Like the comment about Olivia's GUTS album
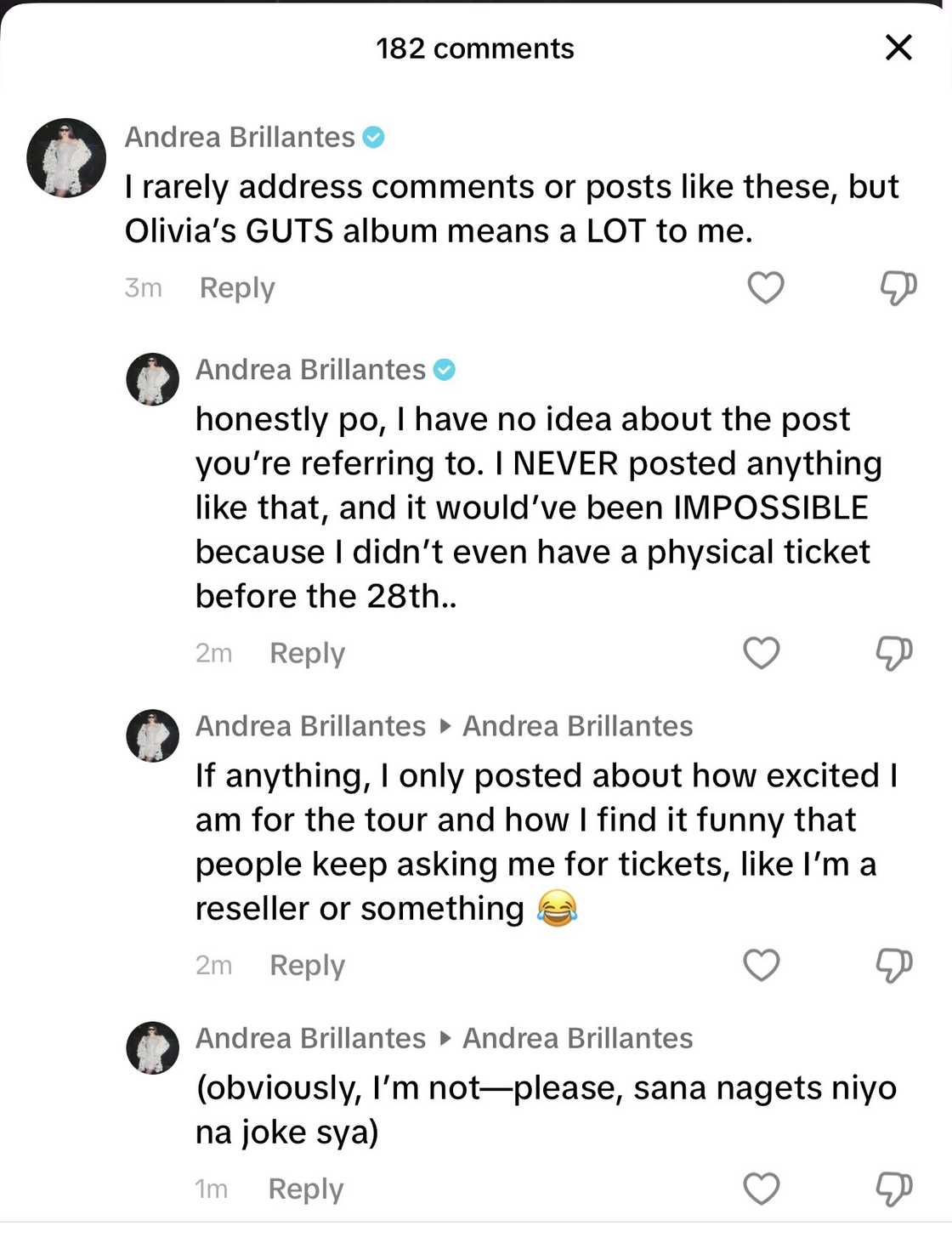952x1237 pixels. (x=765, y=287)
